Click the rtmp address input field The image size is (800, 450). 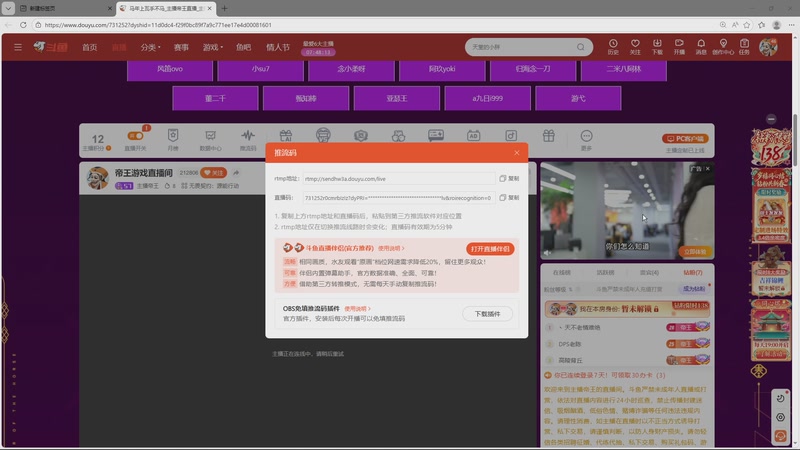click(398, 179)
